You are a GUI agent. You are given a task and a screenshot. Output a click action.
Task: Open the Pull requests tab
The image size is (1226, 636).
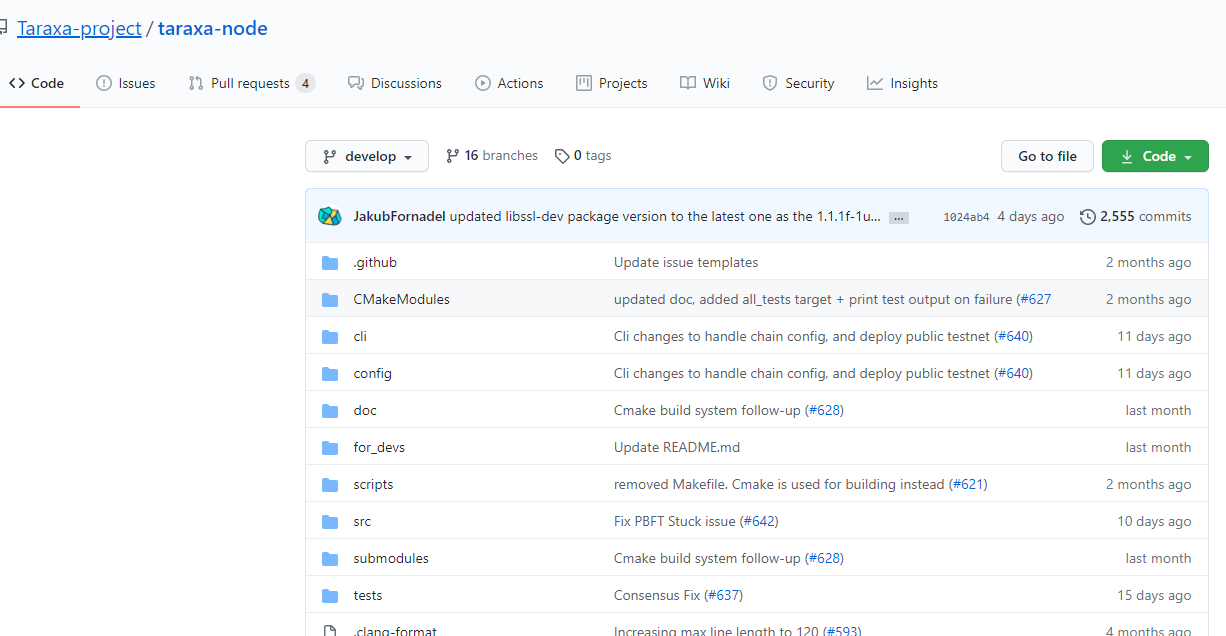point(252,83)
